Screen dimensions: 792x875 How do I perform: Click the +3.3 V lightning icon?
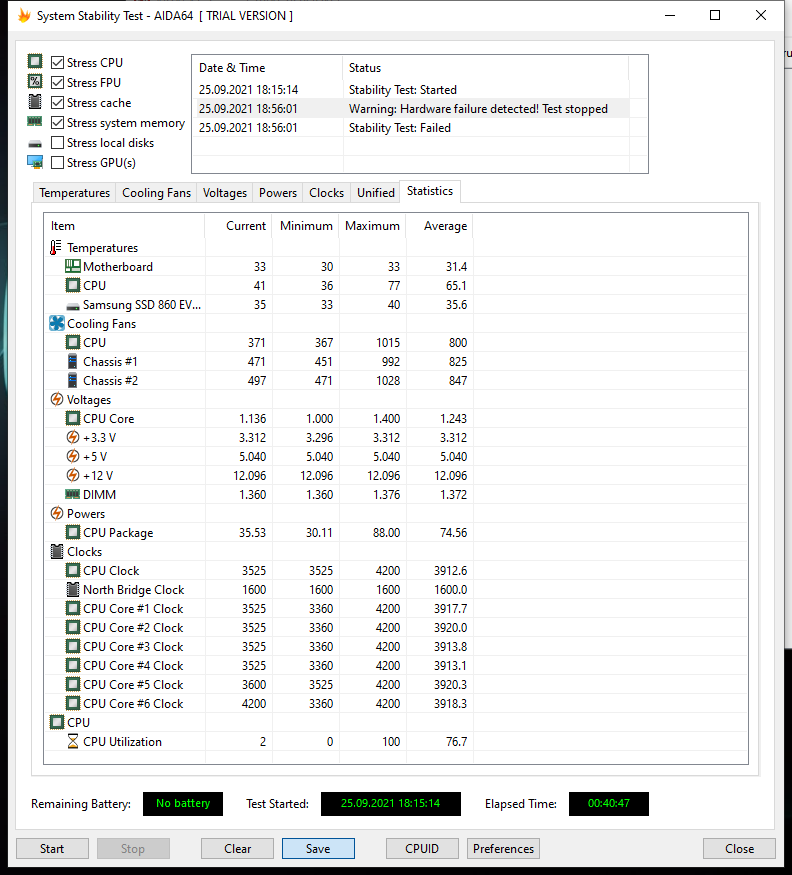73,437
